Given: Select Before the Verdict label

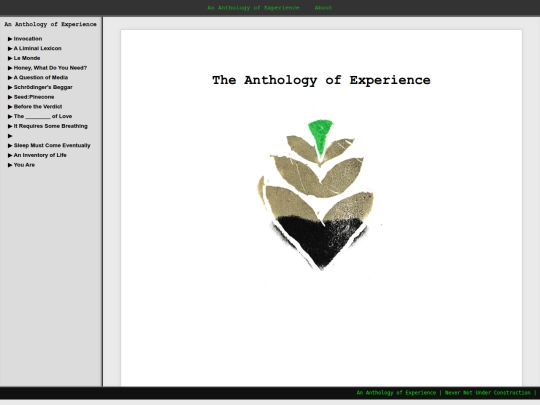Looking at the screenshot, I should click(38, 107).
